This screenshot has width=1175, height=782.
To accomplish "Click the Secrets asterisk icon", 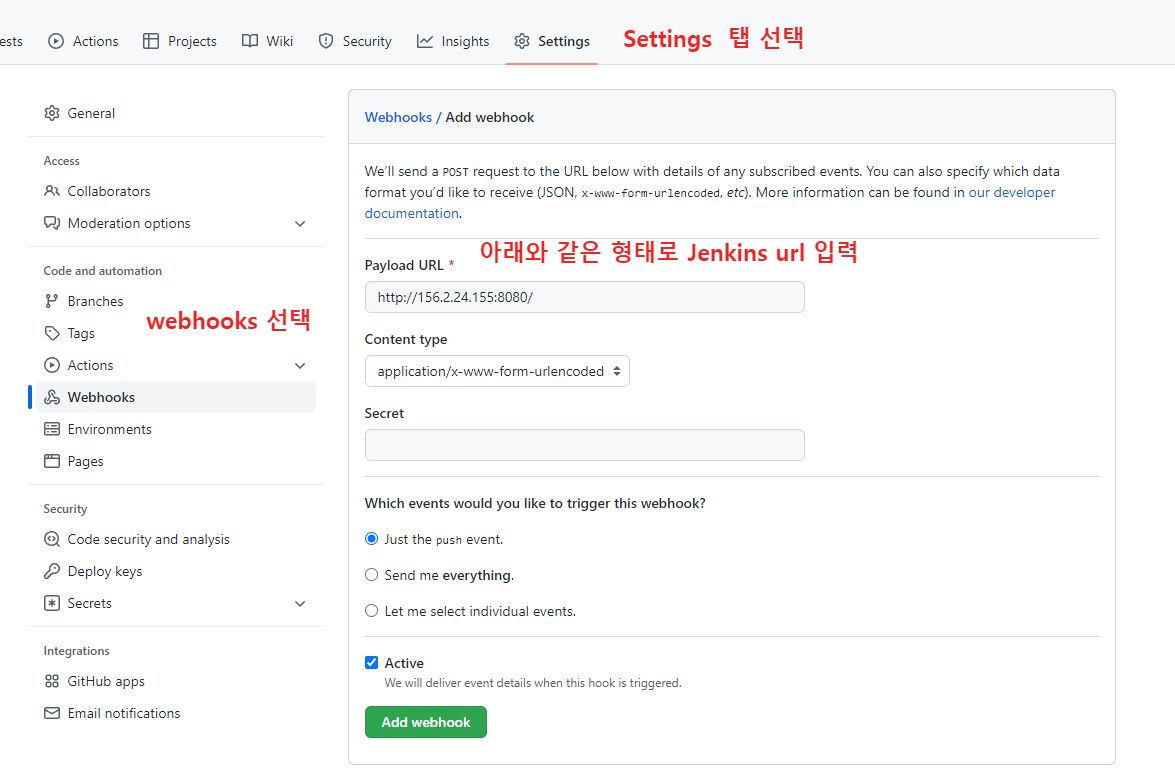I will click(52, 603).
